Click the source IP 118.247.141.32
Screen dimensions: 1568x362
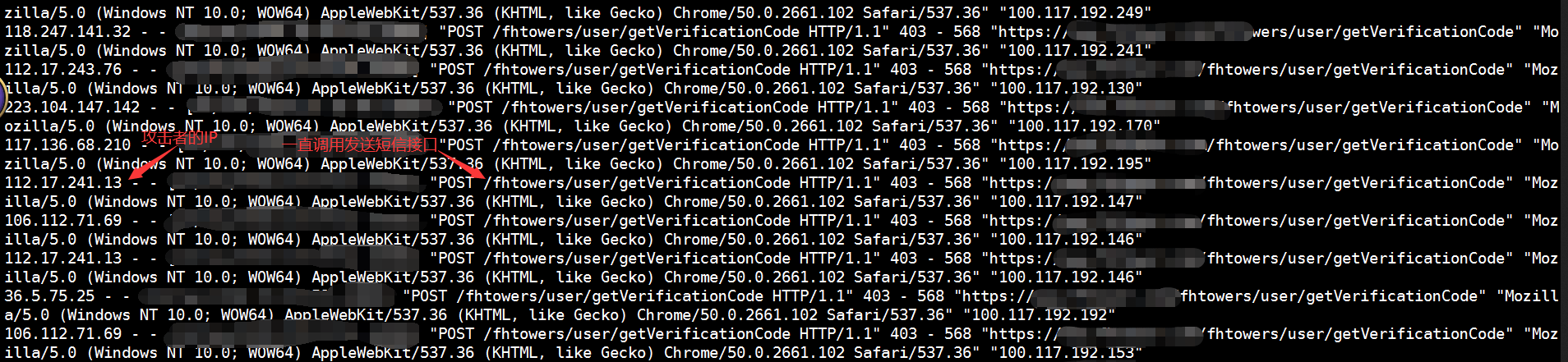pos(67,32)
